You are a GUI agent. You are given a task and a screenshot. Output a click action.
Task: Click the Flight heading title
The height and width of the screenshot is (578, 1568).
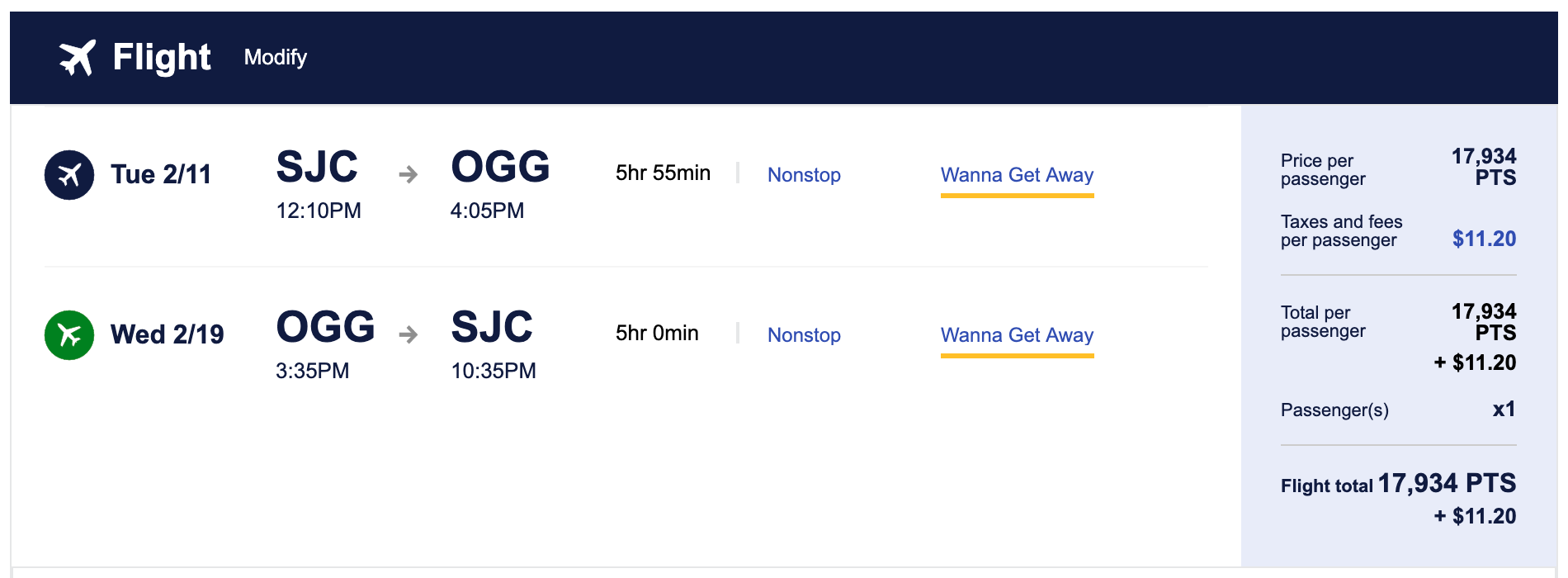(162, 57)
